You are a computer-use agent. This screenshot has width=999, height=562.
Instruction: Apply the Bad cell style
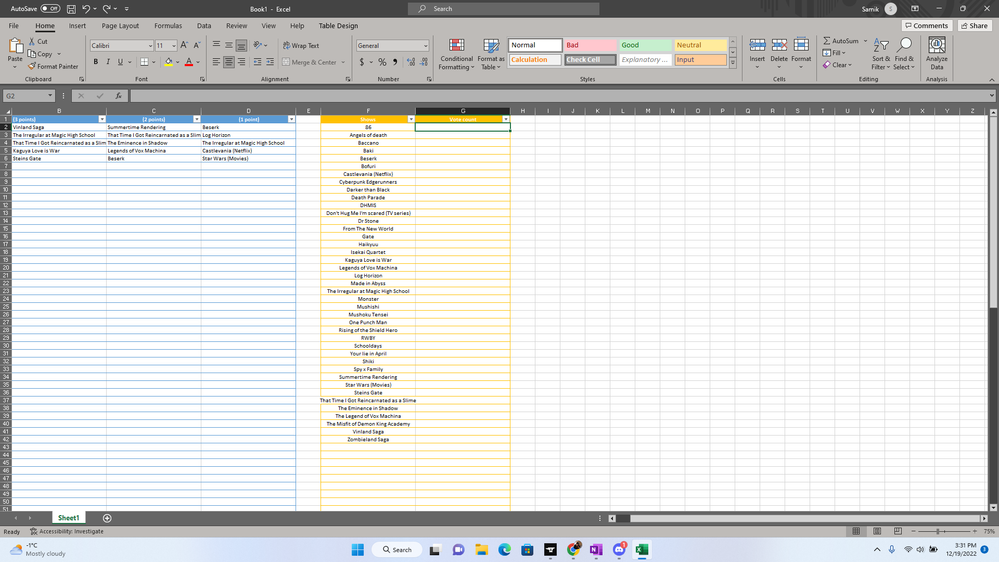(590, 45)
